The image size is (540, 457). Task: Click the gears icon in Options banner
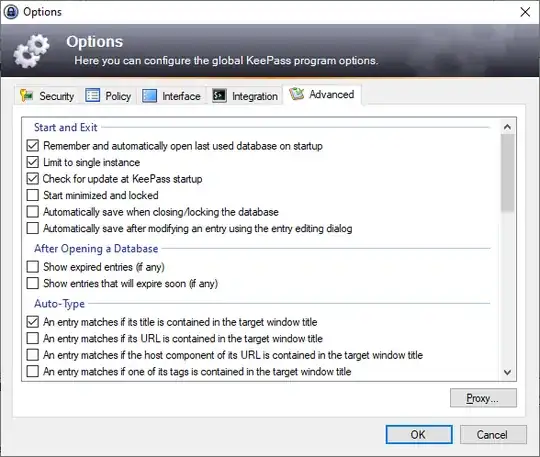pos(31,51)
